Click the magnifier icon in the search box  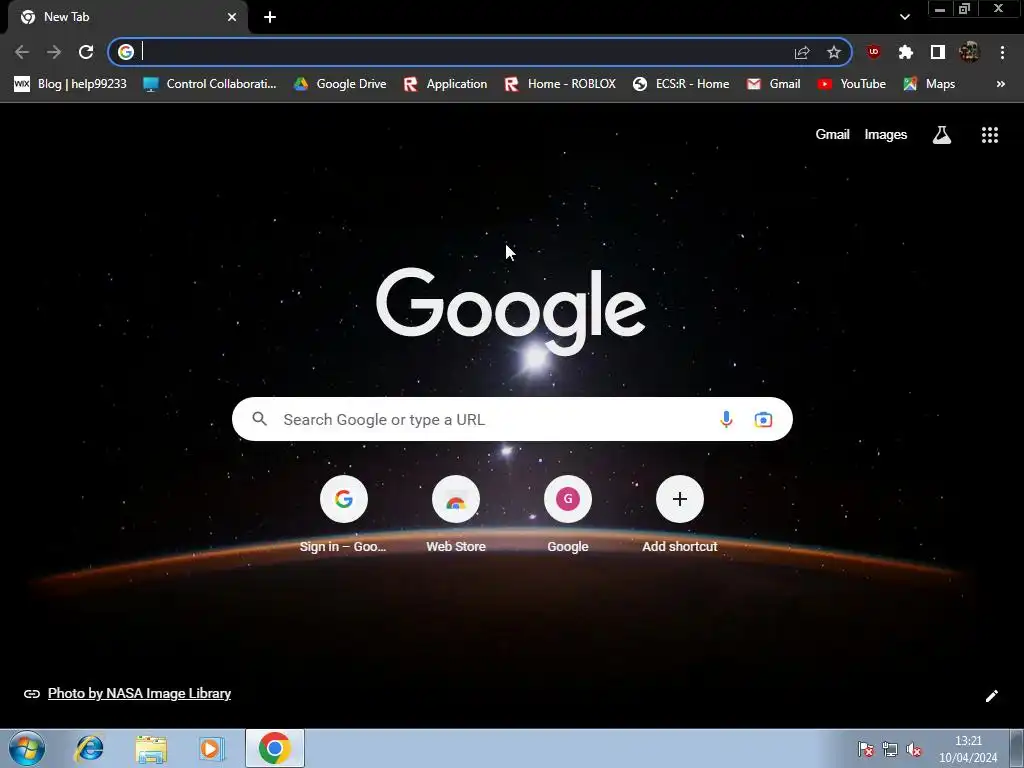[259, 419]
